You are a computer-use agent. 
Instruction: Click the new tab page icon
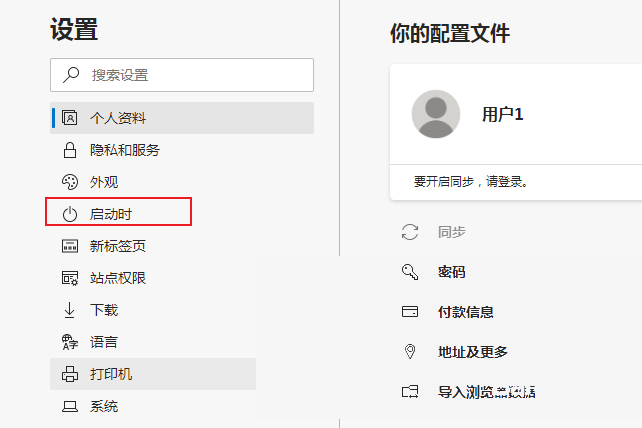pos(70,246)
